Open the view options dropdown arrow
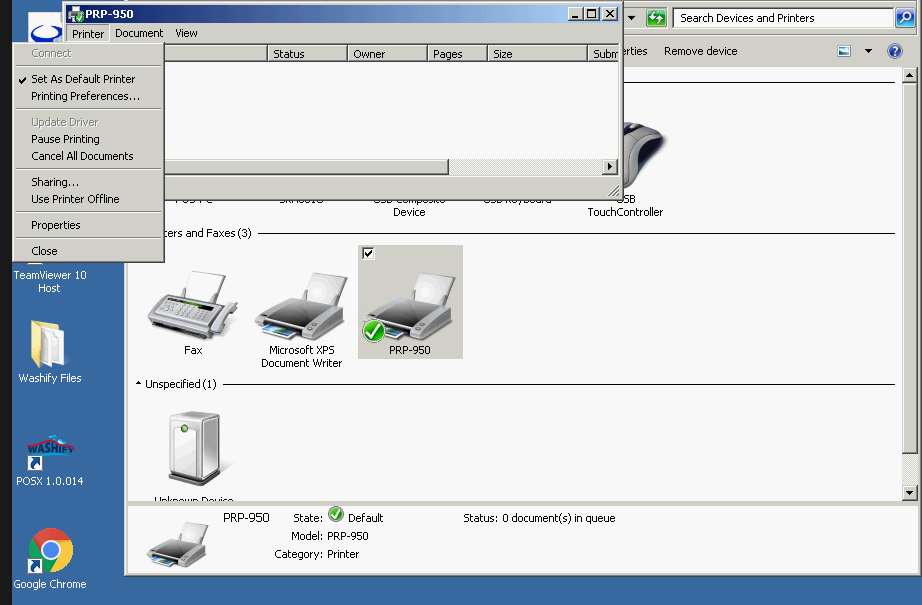Screen dimensions: 922x605 click(x=869, y=50)
